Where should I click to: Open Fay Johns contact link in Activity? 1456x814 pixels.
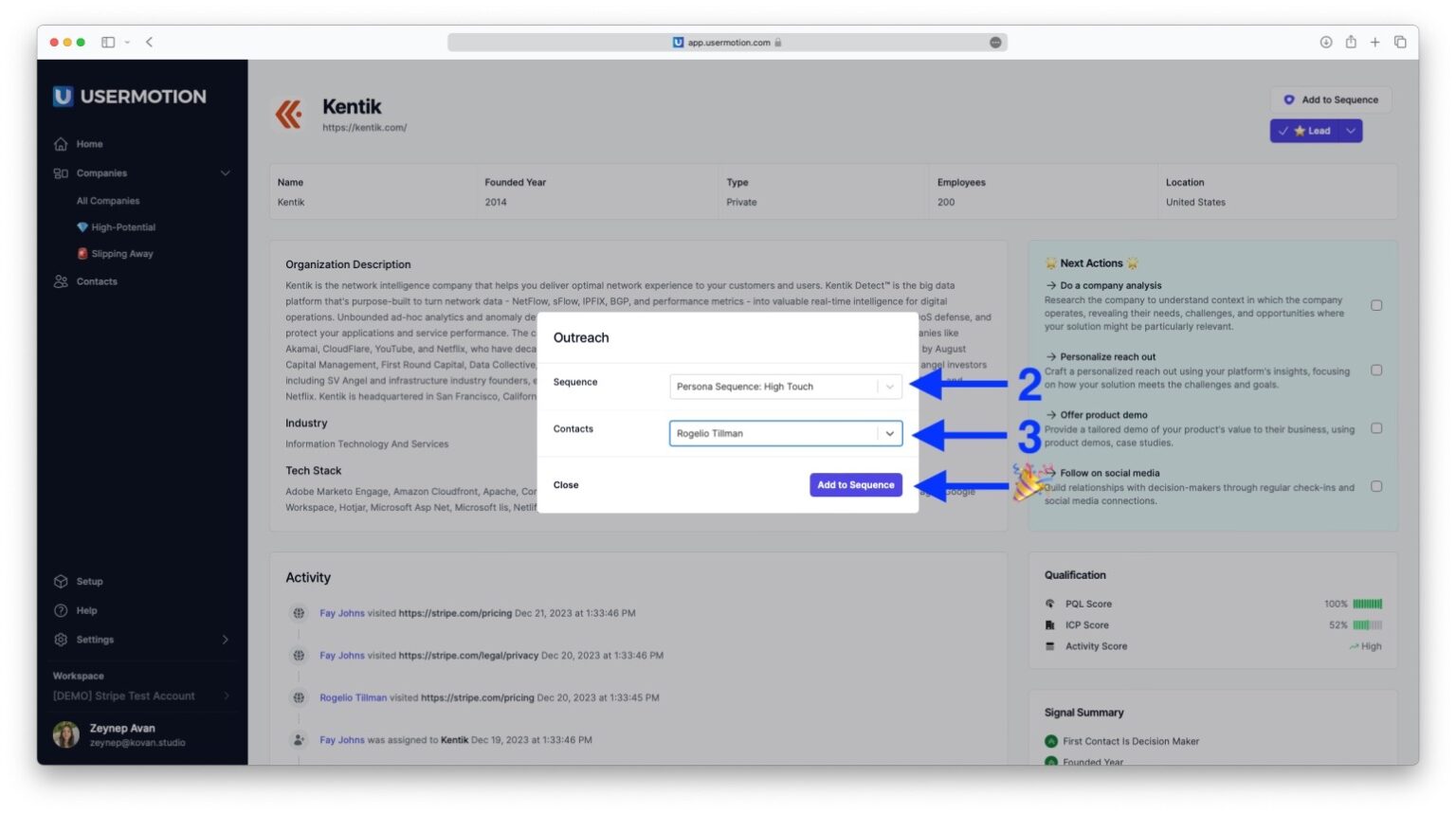click(341, 613)
